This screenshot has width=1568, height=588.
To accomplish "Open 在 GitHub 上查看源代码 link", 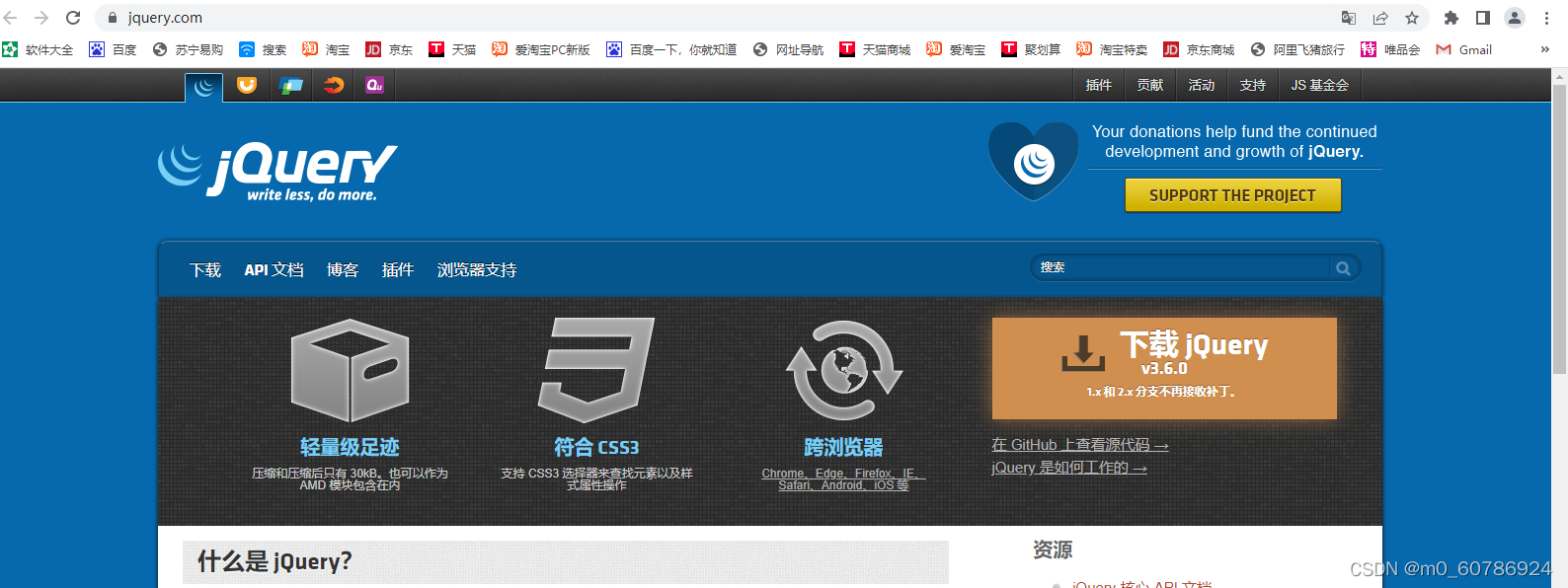I will [x=1080, y=445].
